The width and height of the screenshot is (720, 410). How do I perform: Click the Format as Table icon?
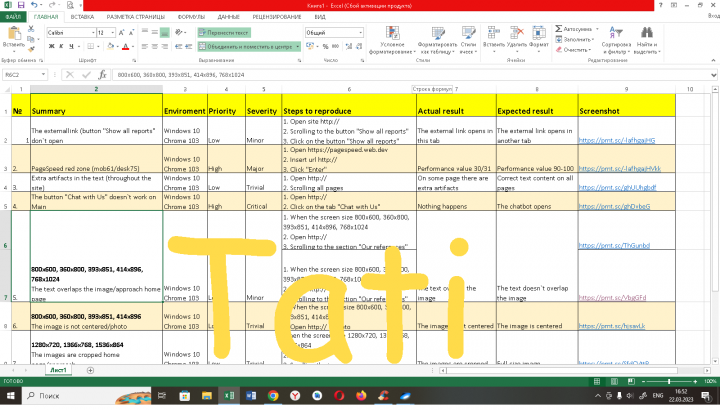pos(438,33)
